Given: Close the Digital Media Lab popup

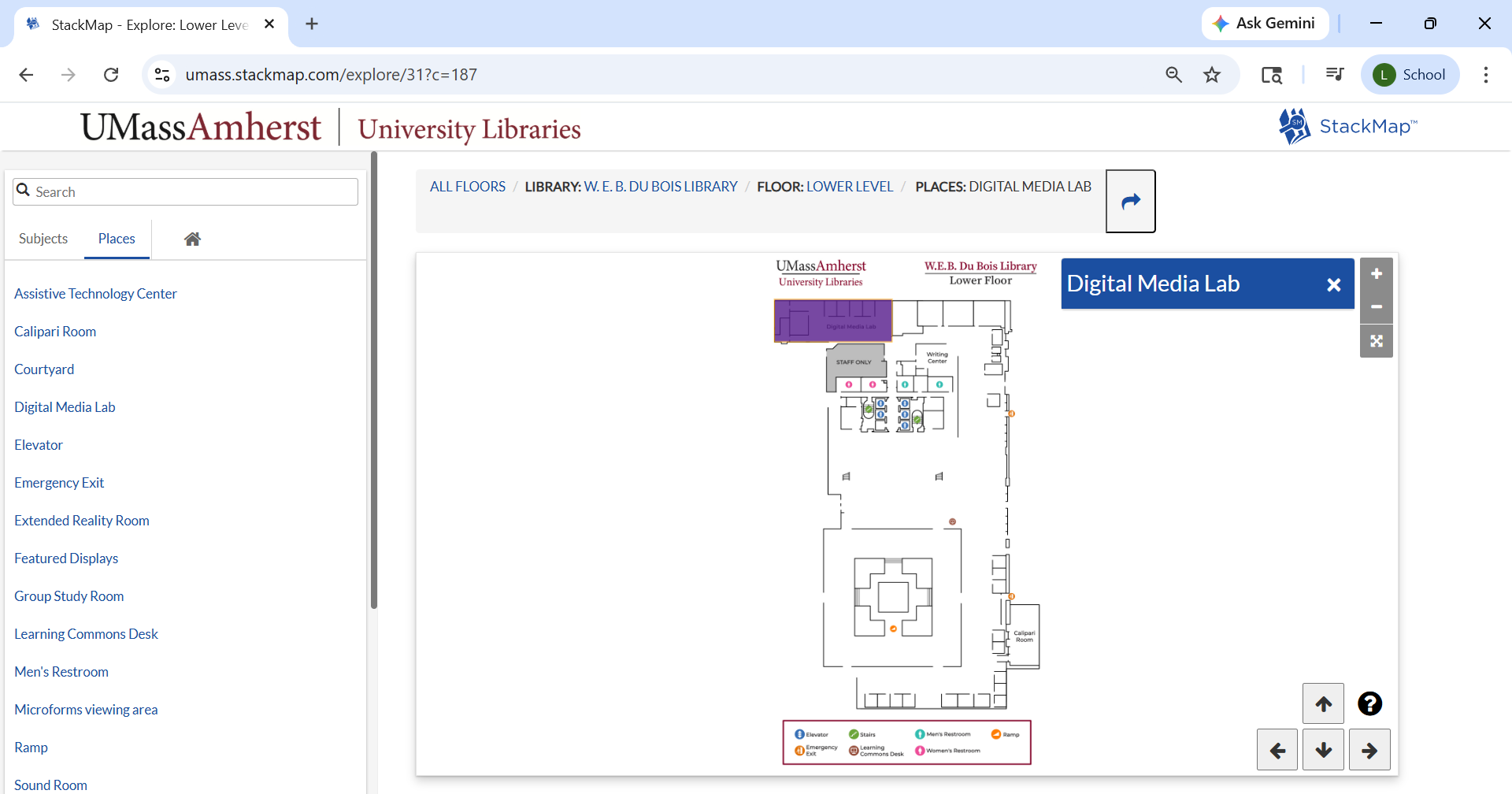Looking at the screenshot, I should tap(1334, 285).
